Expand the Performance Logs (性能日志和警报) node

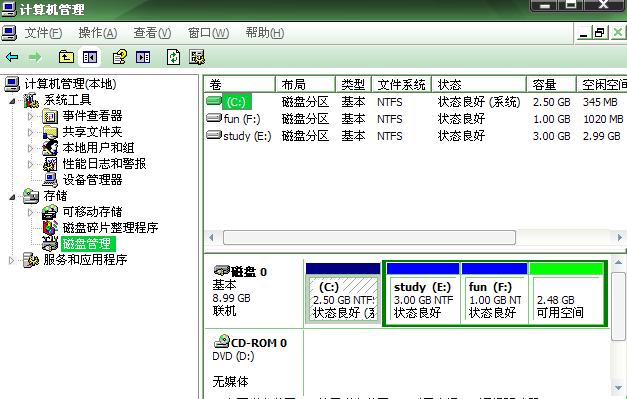coord(30,164)
